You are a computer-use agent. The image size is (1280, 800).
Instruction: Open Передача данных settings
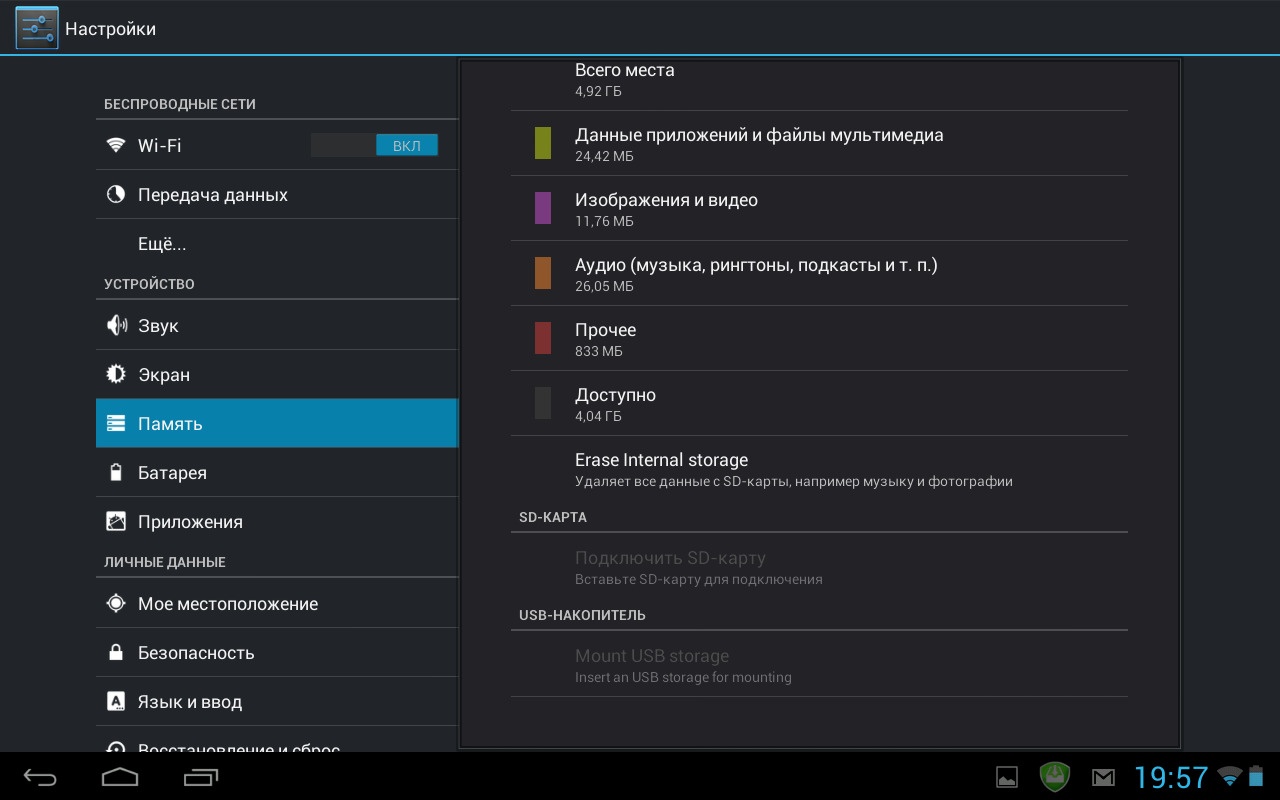click(x=213, y=195)
